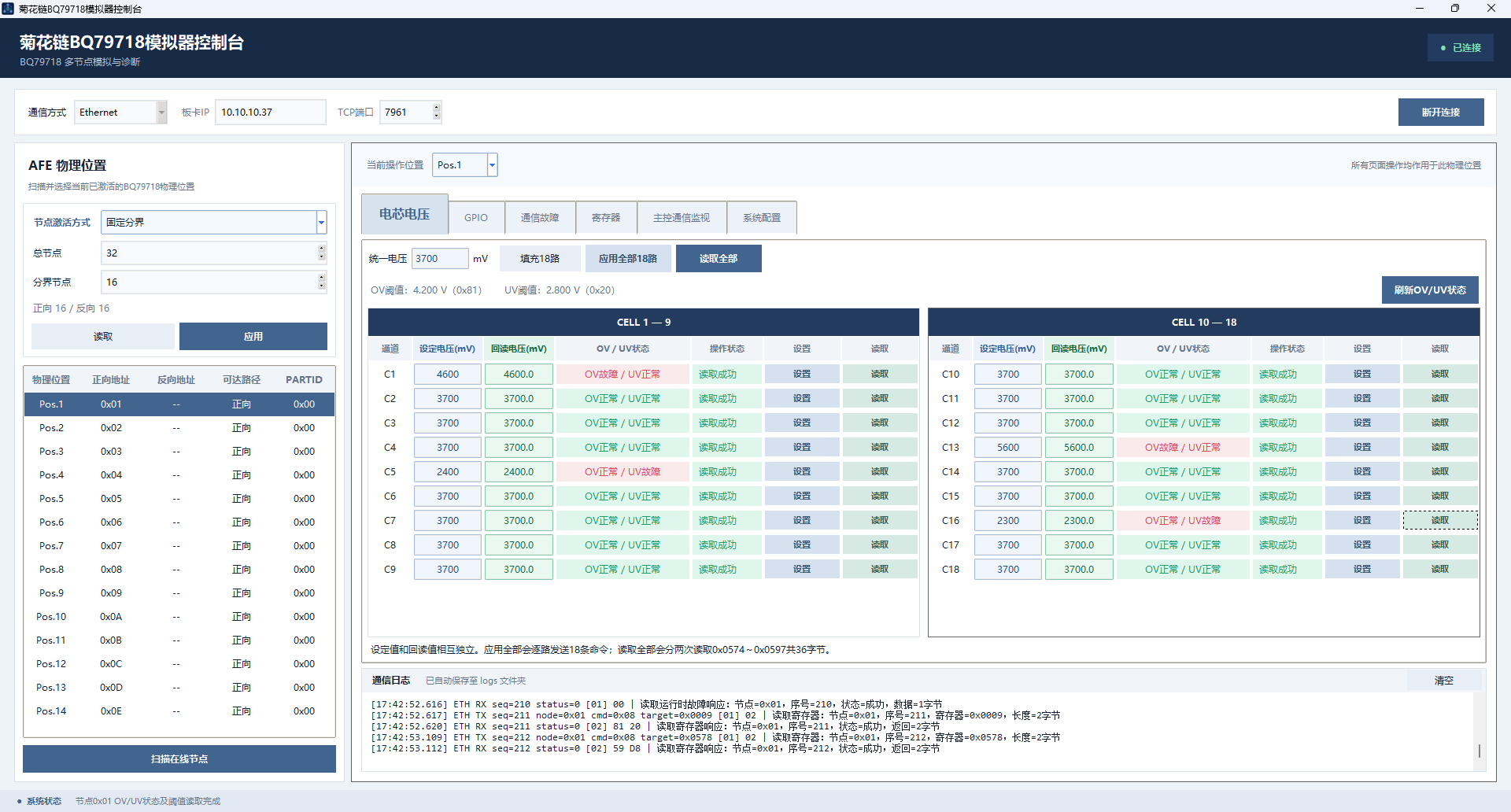Image resolution: width=1511 pixels, height=812 pixels.
Task: Click the 读取 button for cell C1
Action: (880, 375)
